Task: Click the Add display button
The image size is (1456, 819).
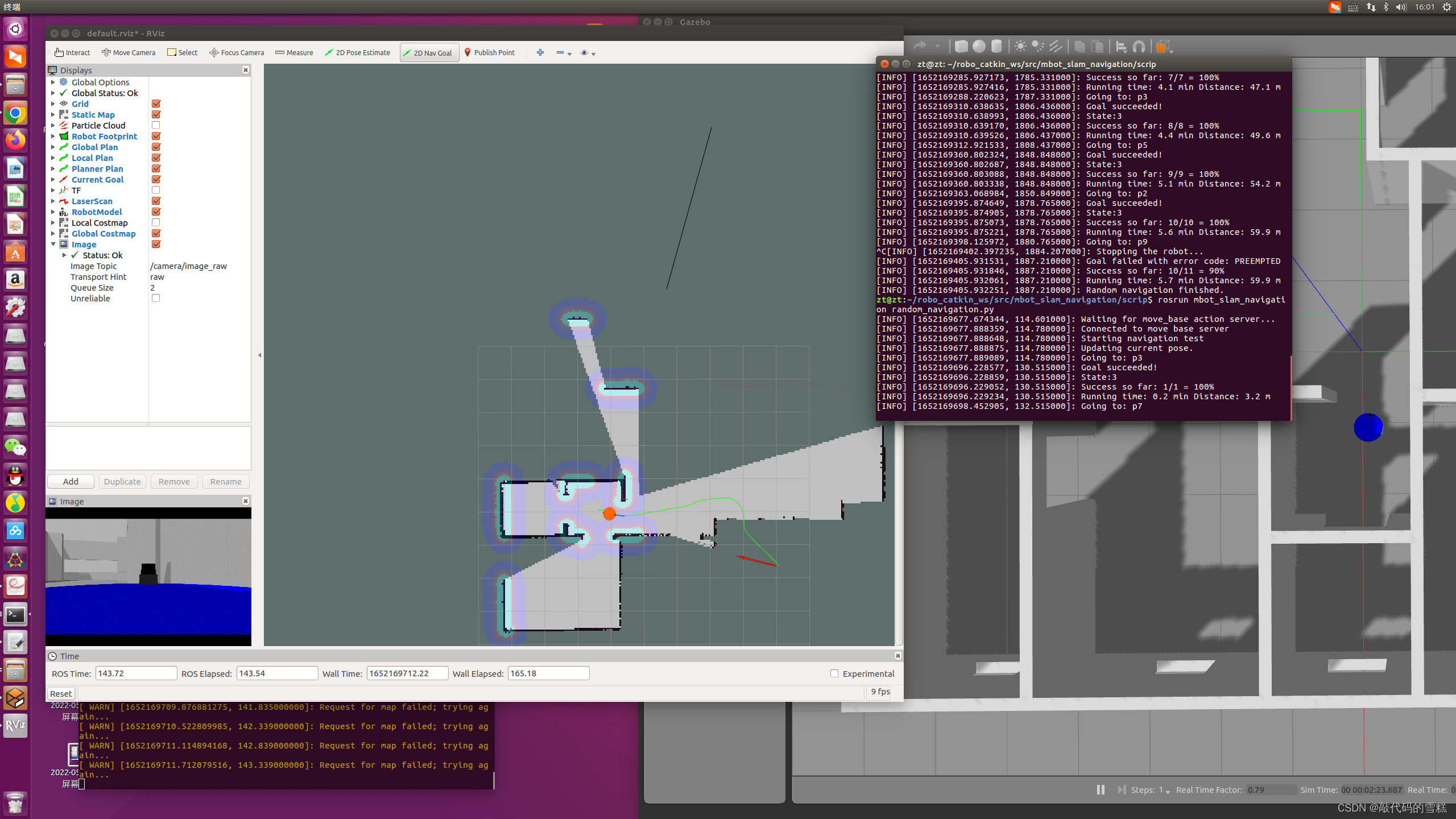Action: point(71,481)
